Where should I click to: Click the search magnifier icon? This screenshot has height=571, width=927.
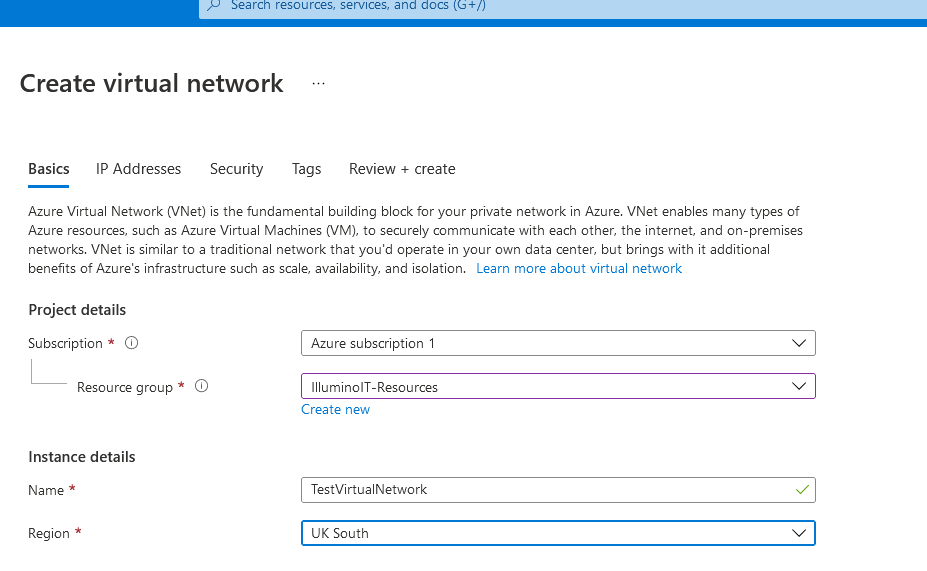[214, 5]
